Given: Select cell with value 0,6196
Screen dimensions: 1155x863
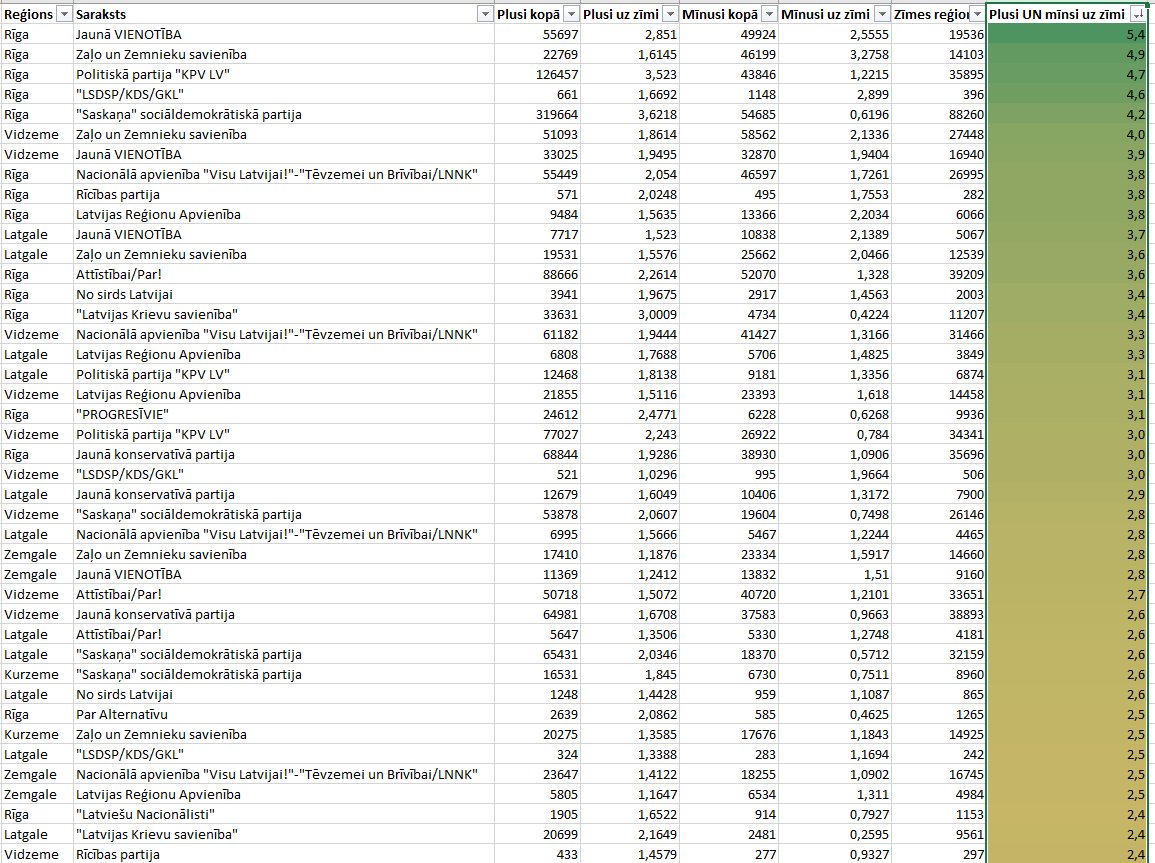Looking at the screenshot, I should pos(835,114).
